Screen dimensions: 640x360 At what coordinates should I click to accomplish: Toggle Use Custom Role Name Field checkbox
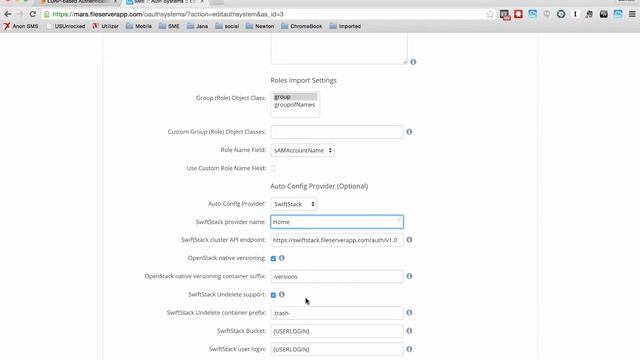[x=273, y=168]
